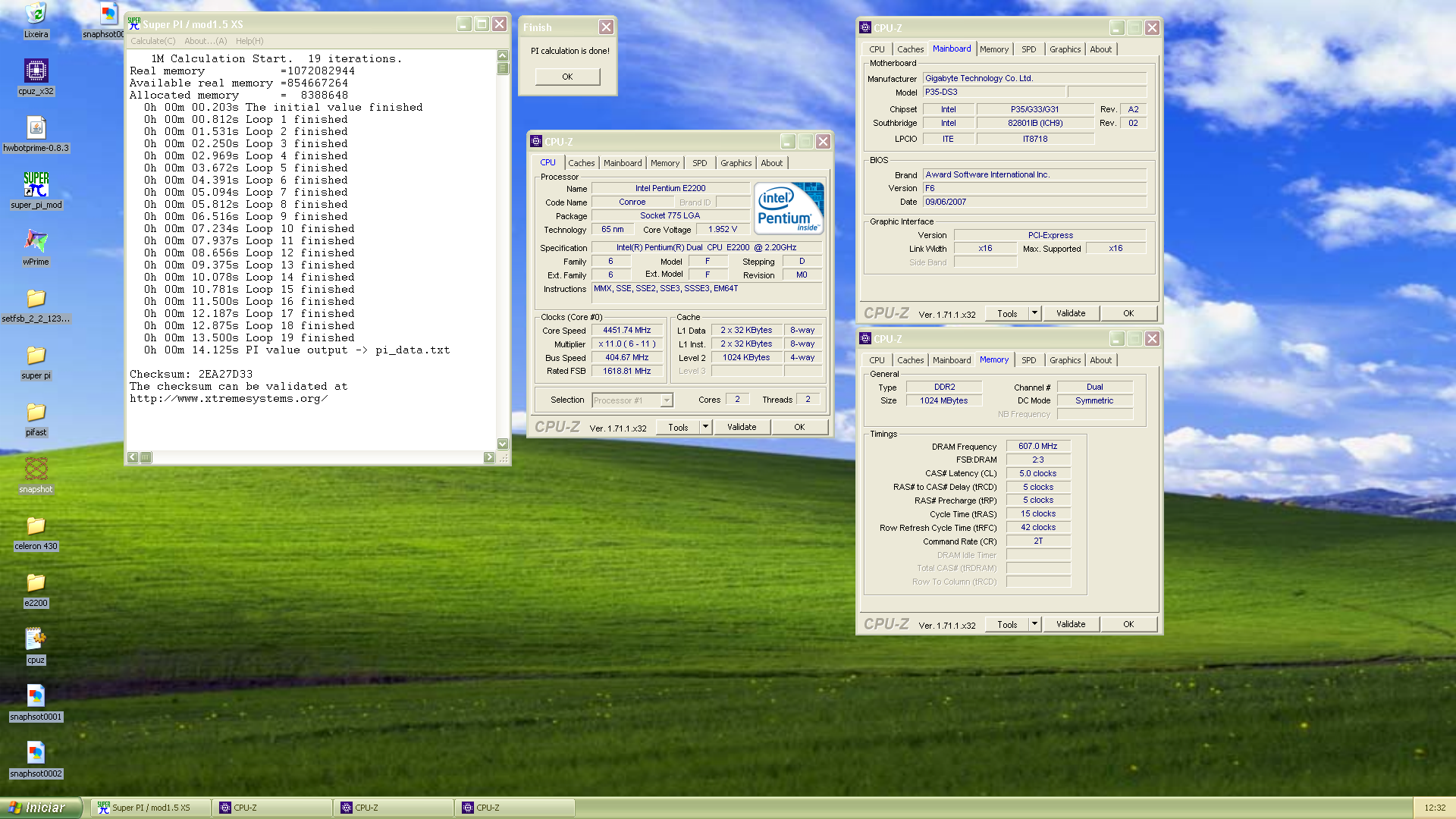Click the CPU-Z CPU window title icon
The image size is (1456, 819).
[x=536, y=142]
